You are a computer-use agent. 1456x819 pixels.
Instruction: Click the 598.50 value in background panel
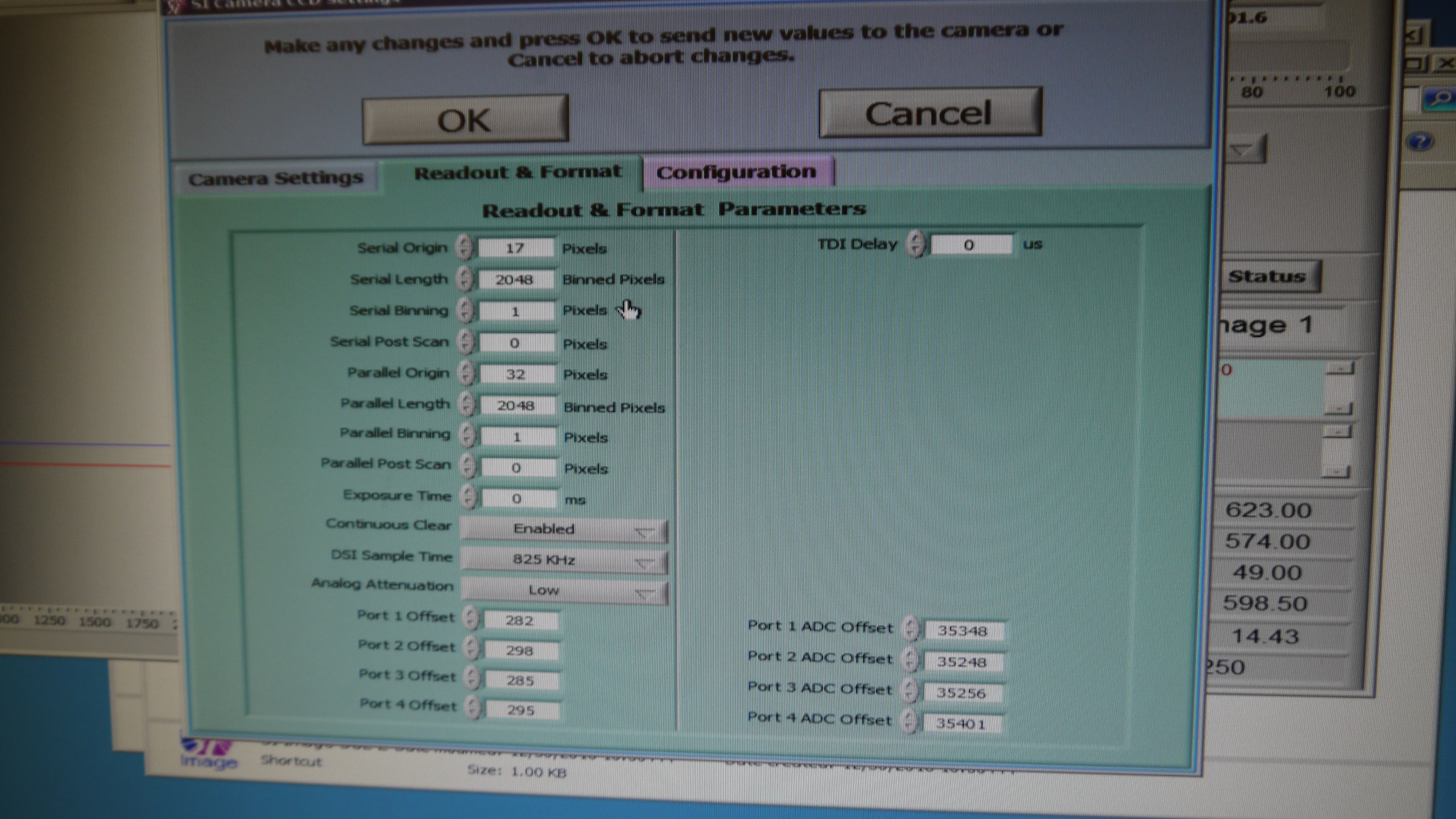pyautogui.click(x=1265, y=604)
